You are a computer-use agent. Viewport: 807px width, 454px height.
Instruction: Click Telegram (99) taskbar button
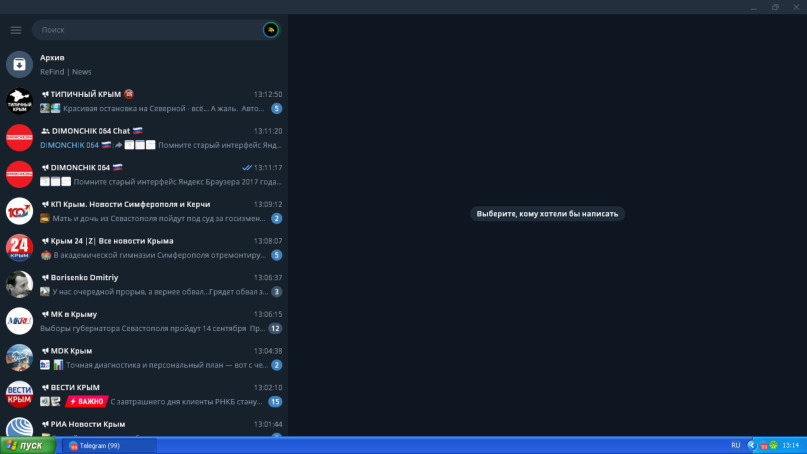pos(109,446)
